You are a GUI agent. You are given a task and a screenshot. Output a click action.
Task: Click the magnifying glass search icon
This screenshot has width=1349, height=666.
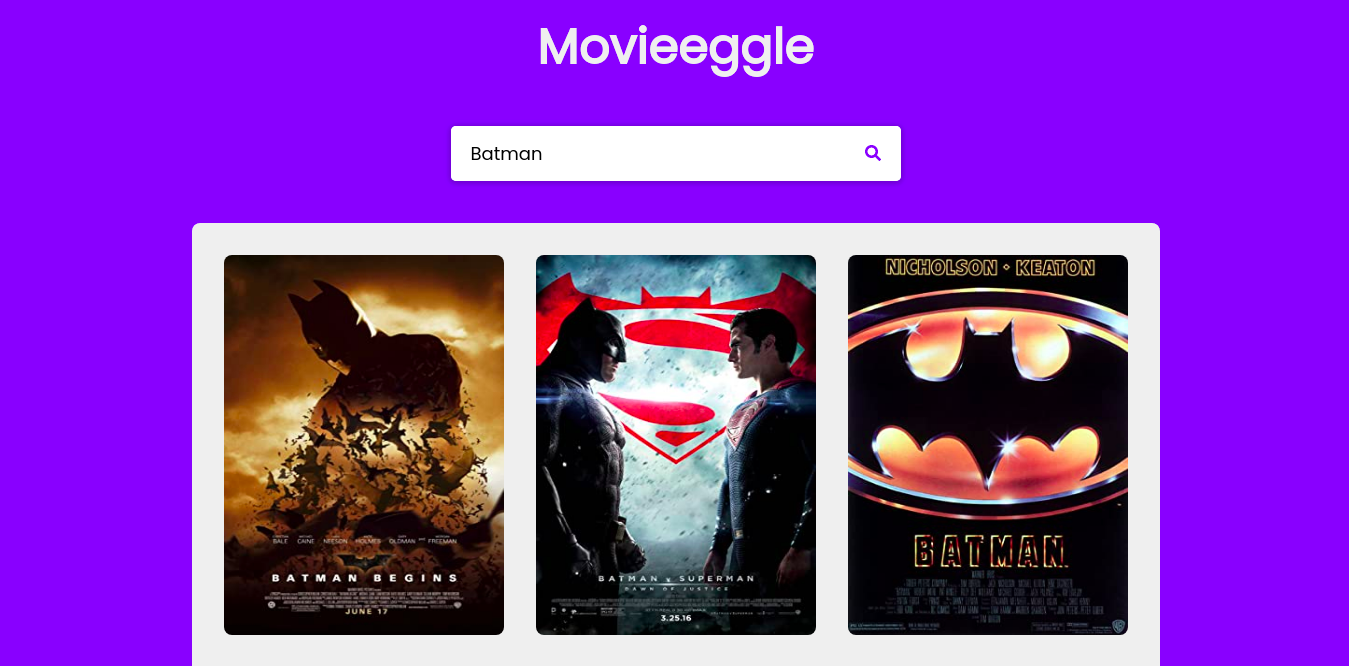[x=873, y=153]
